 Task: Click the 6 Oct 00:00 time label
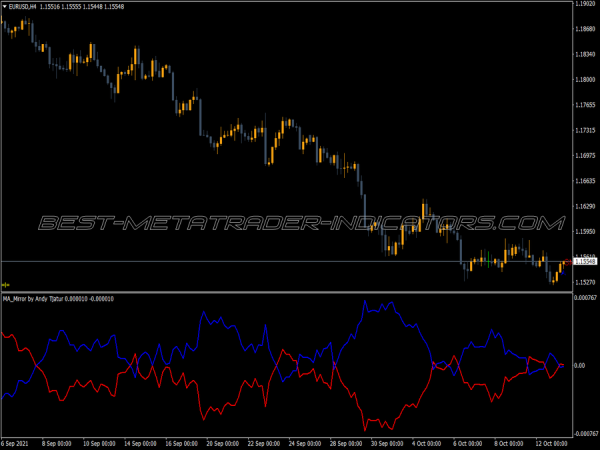(468, 443)
